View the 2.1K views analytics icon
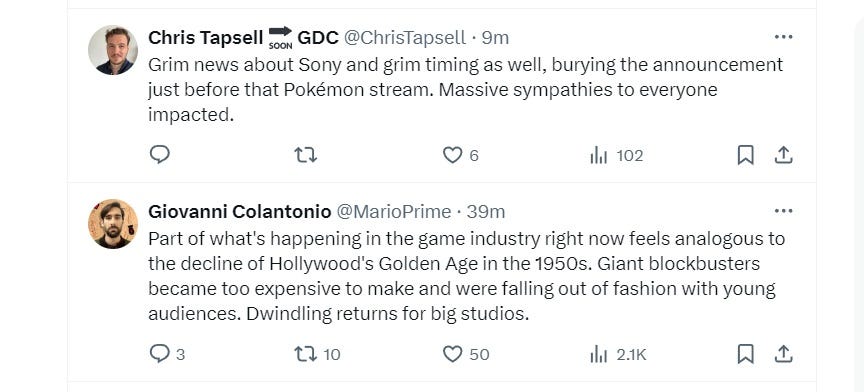864x392 pixels. point(598,355)
